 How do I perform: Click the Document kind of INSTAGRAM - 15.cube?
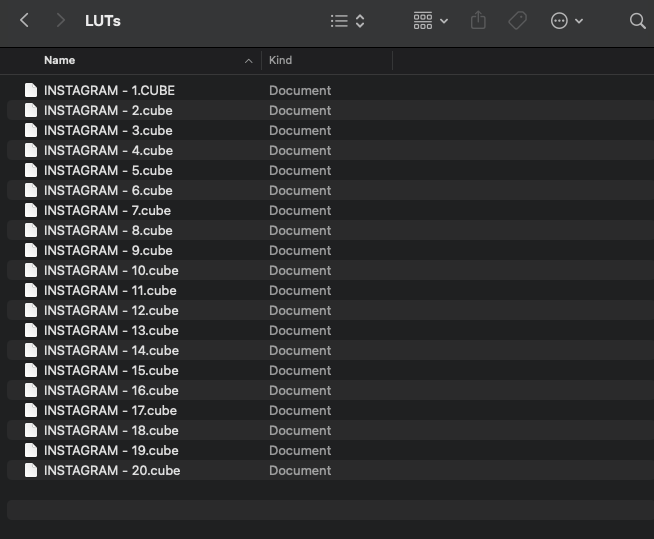[300, 370]
